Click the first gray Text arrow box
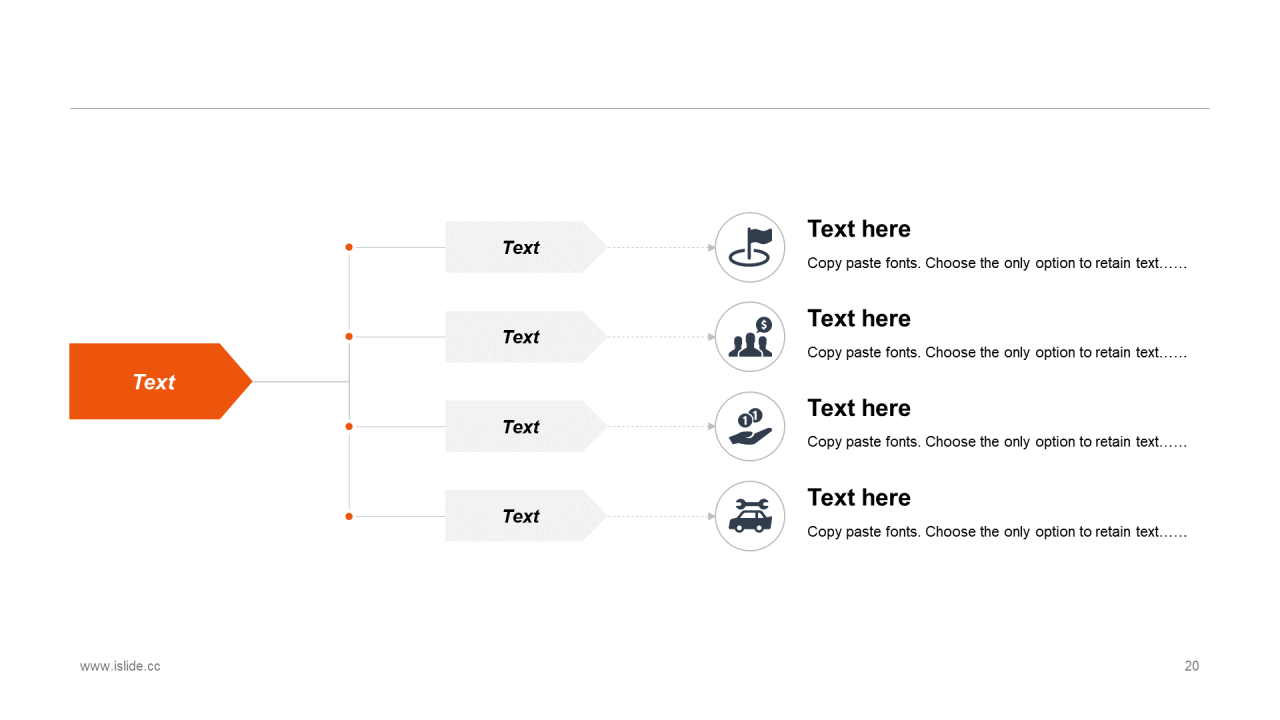 pos(526,247)
